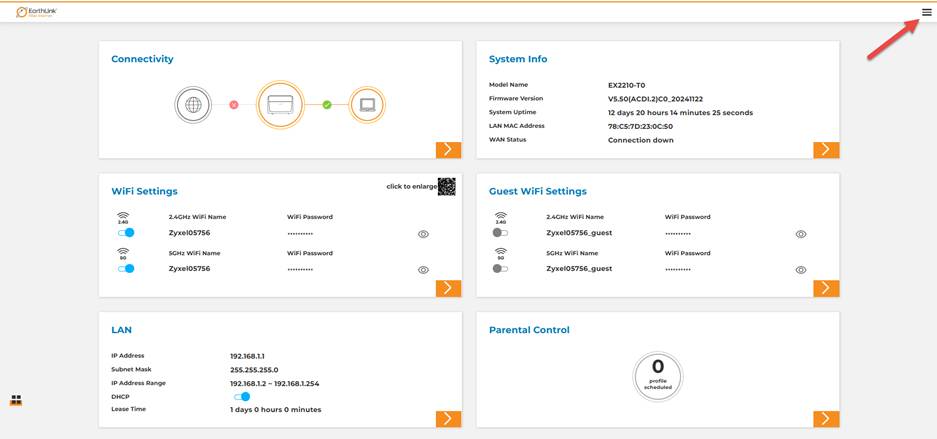Image resolution: width=937 pixels, height=439 pixels.
Task: Toggle the LAN DHCP switch
Action: pyautogui.click(x=242, y=397)
